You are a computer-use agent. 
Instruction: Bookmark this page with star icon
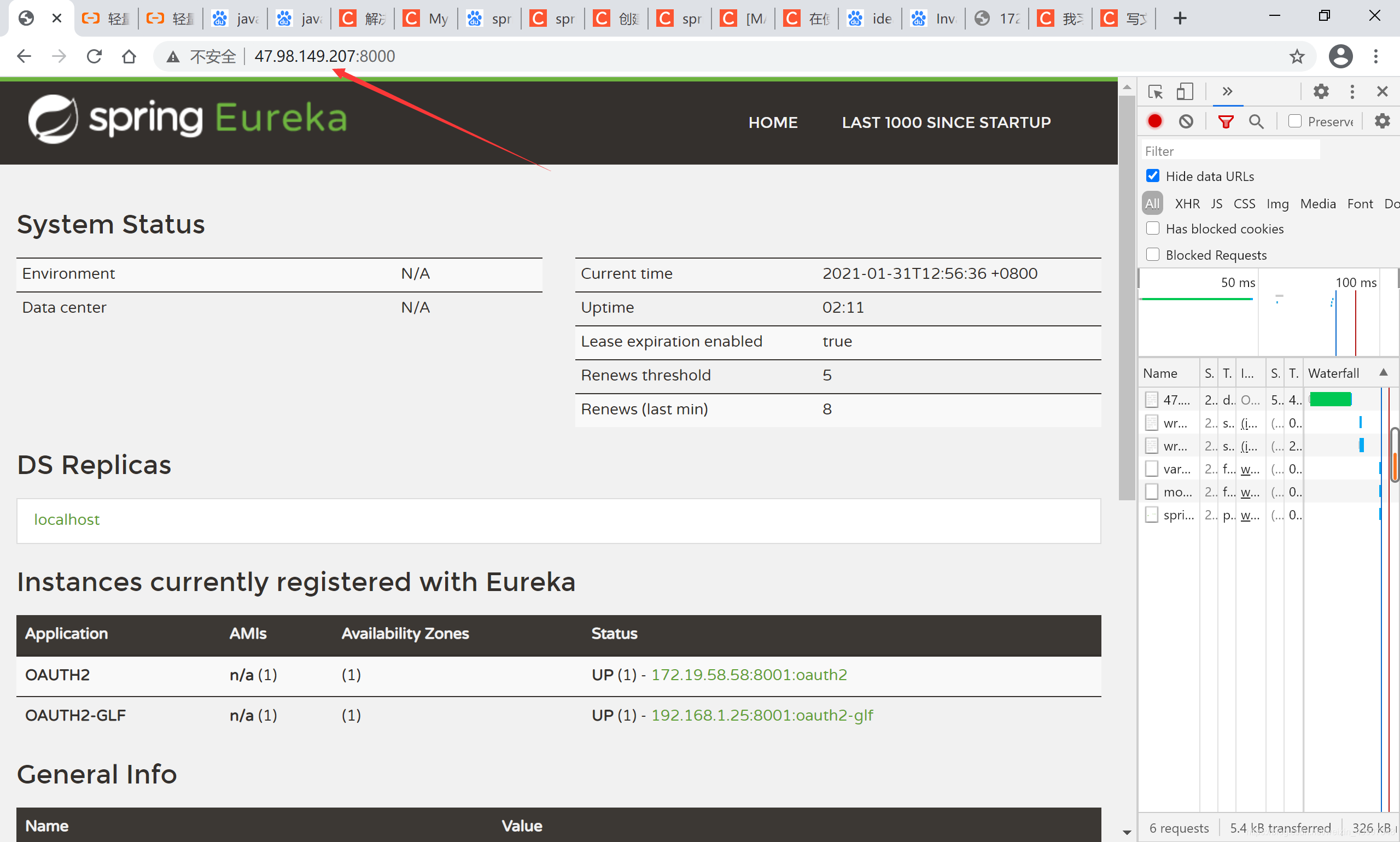(1297, 56)
